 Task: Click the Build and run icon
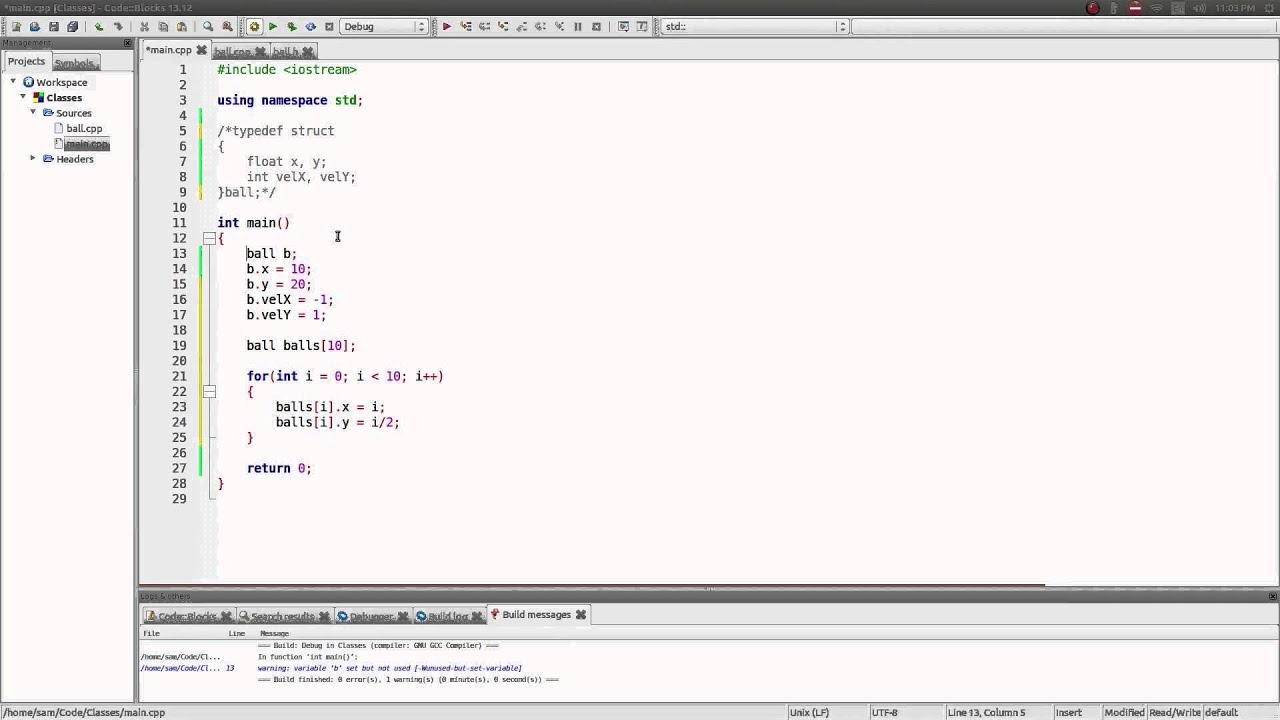click(291, 27)
